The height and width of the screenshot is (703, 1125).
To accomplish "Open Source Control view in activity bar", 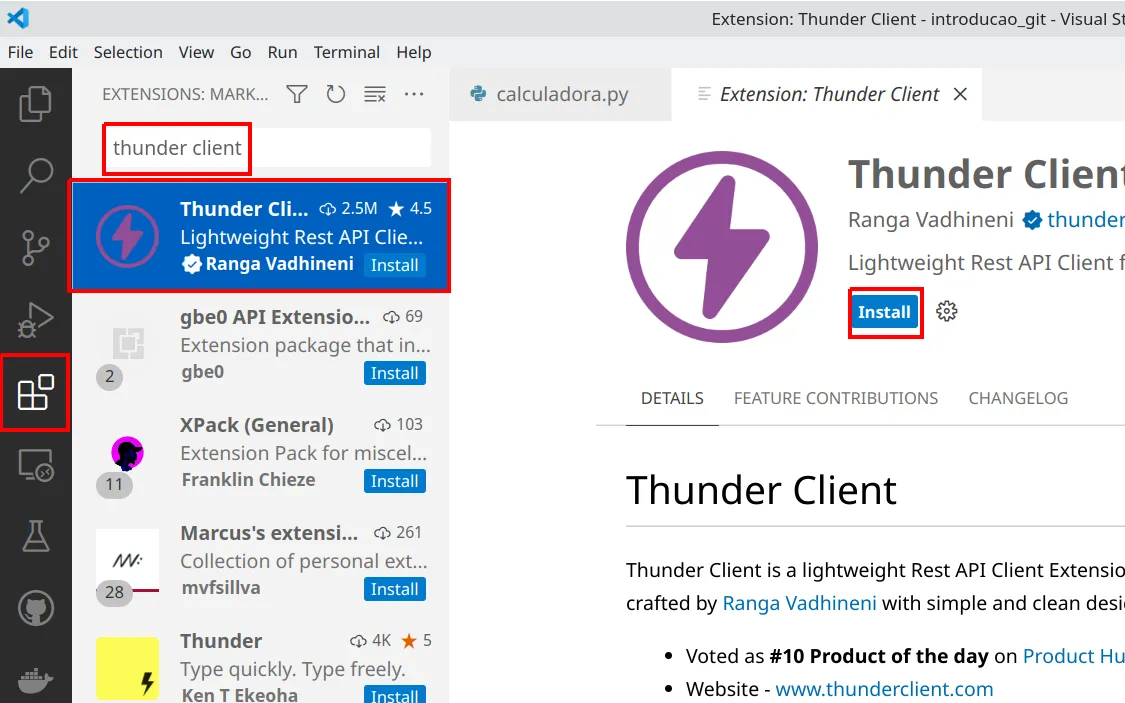I will coord(35,248).
